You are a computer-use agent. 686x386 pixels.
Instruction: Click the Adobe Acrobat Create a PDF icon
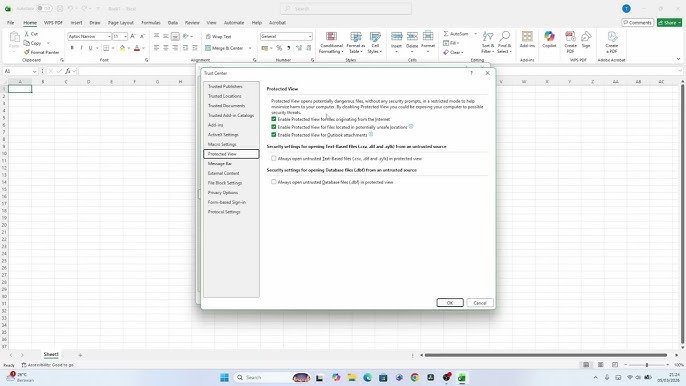(x=612, y=37)
